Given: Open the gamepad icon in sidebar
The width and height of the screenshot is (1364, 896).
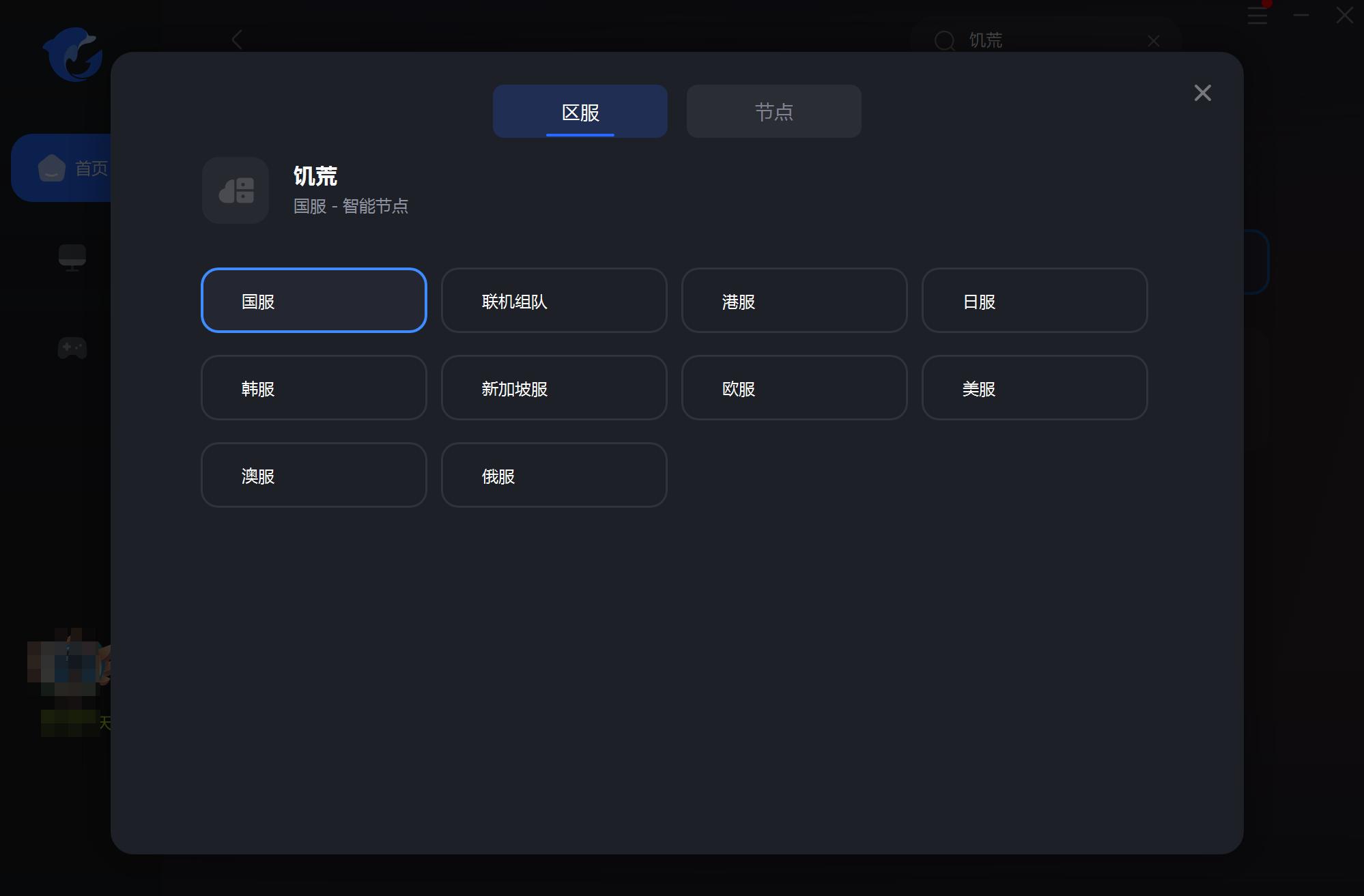Looking at the screenshot, I should tap(72, 348).
